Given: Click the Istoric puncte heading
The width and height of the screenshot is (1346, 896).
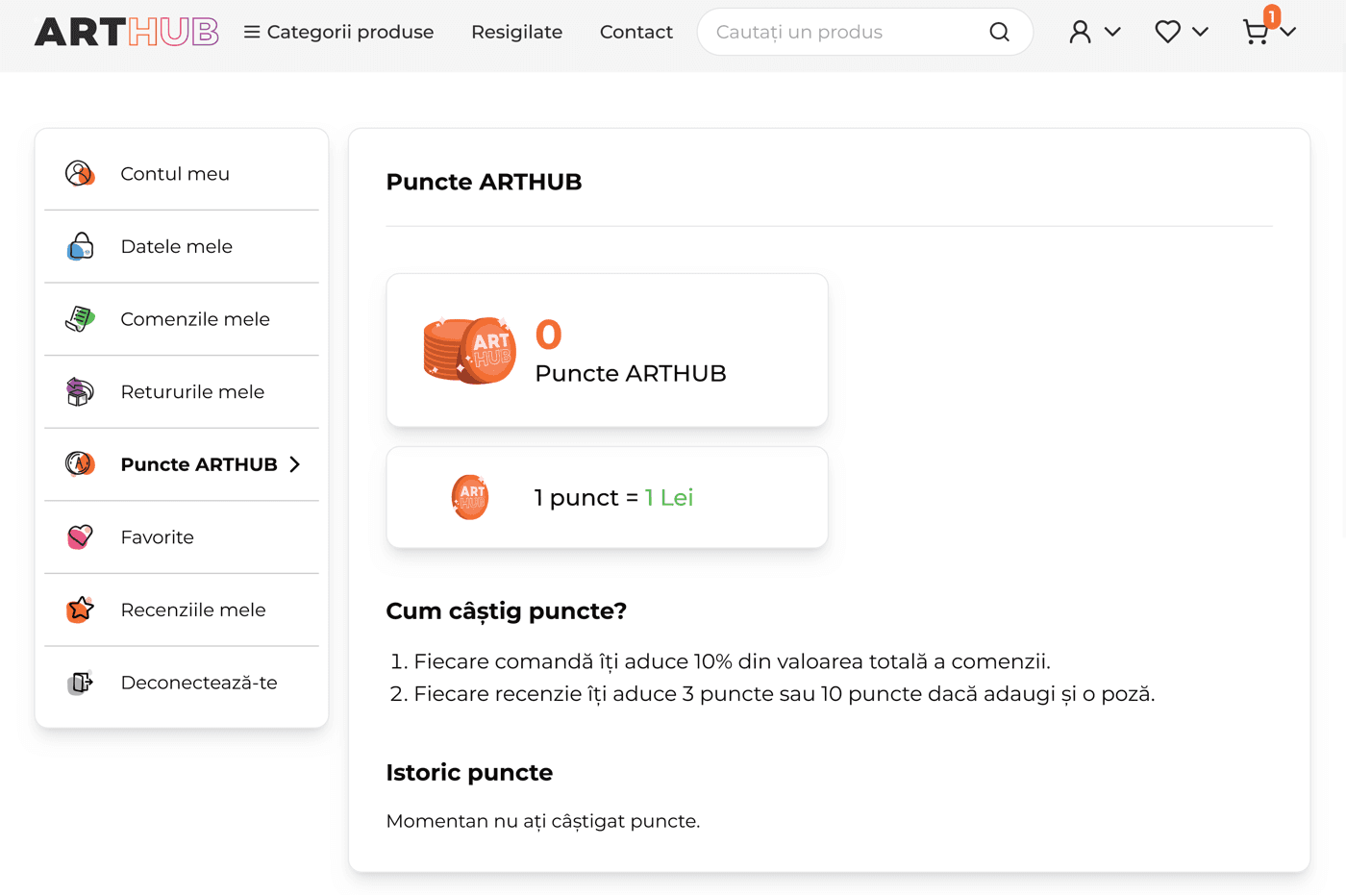Looking at the screenshot, I should 469,773.
